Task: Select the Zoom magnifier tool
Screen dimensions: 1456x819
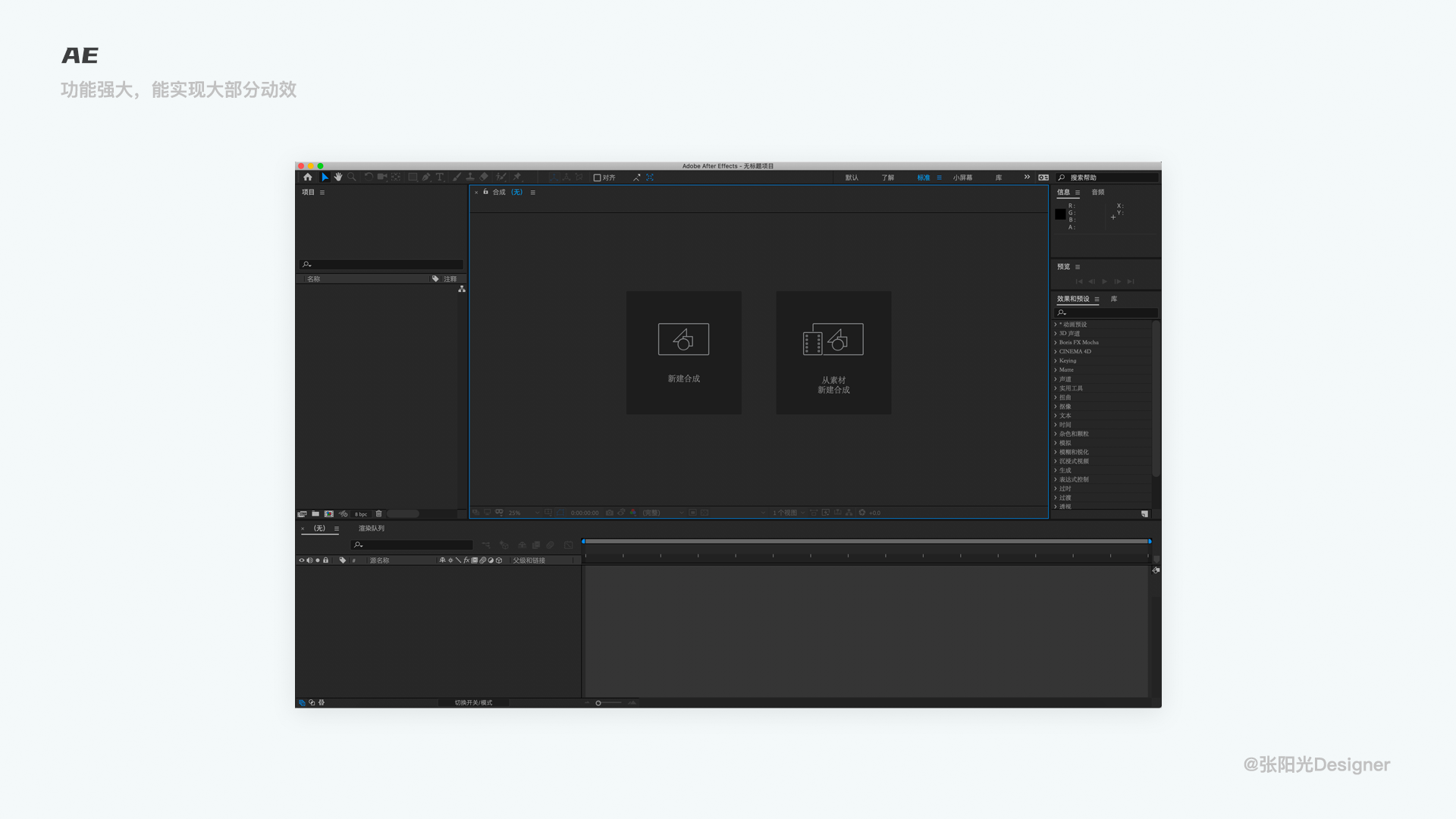Action: 352,177
